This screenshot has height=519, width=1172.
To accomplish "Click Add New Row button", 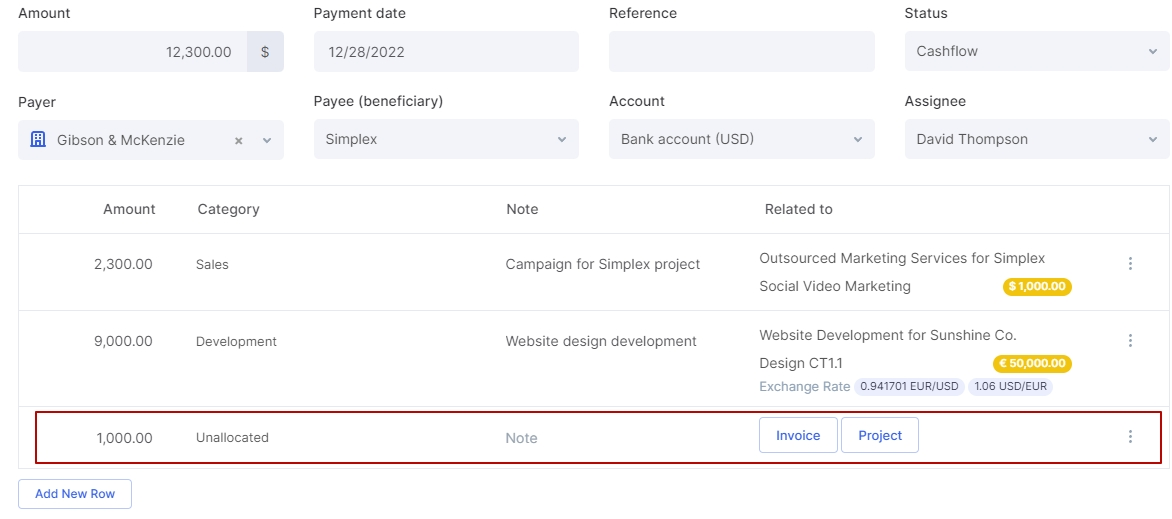I will [x=75, y=494].
